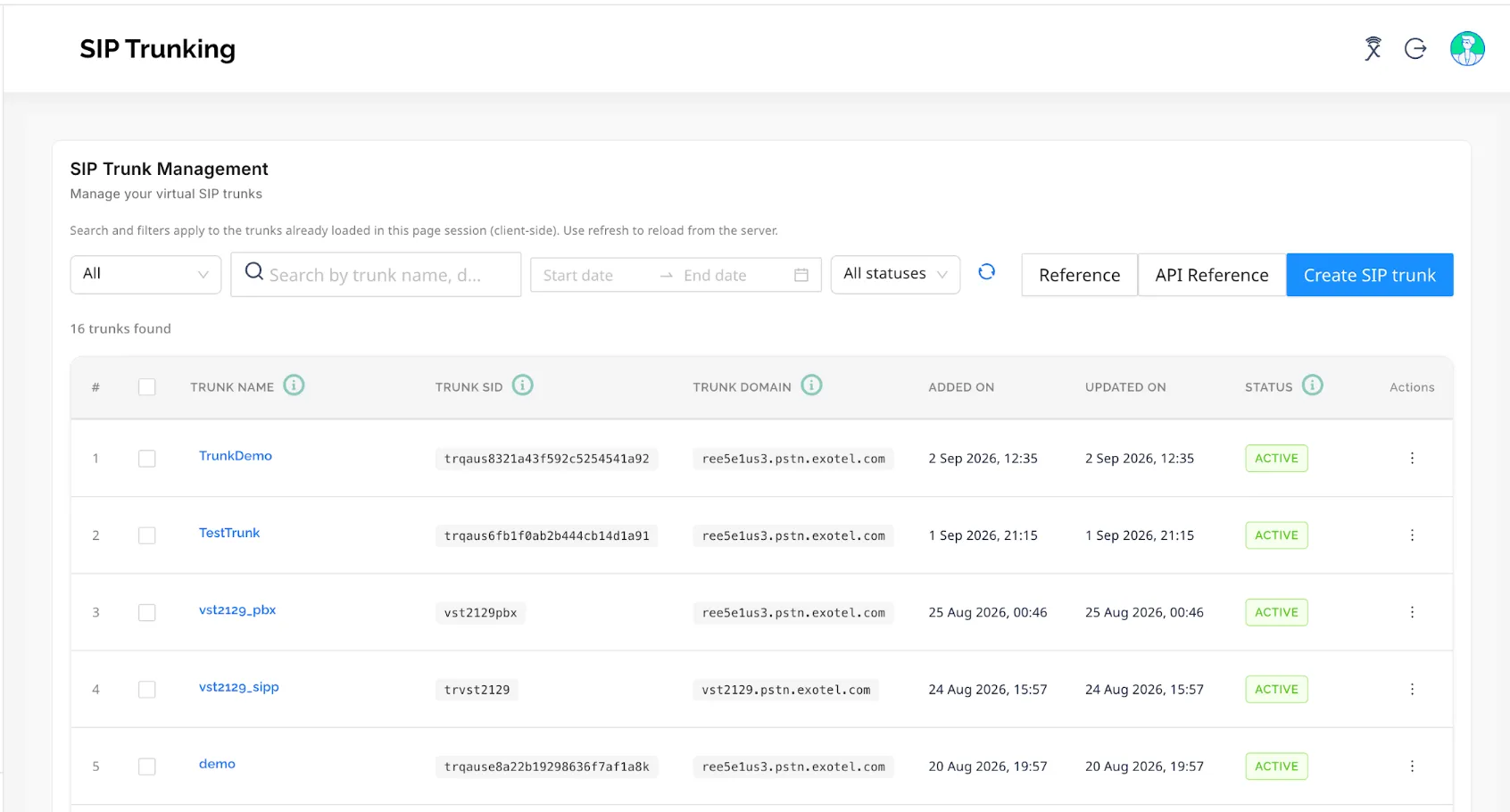Click Create SIP trunk button
Viewport: 1510px width, 812px height.
(1369, 275)
